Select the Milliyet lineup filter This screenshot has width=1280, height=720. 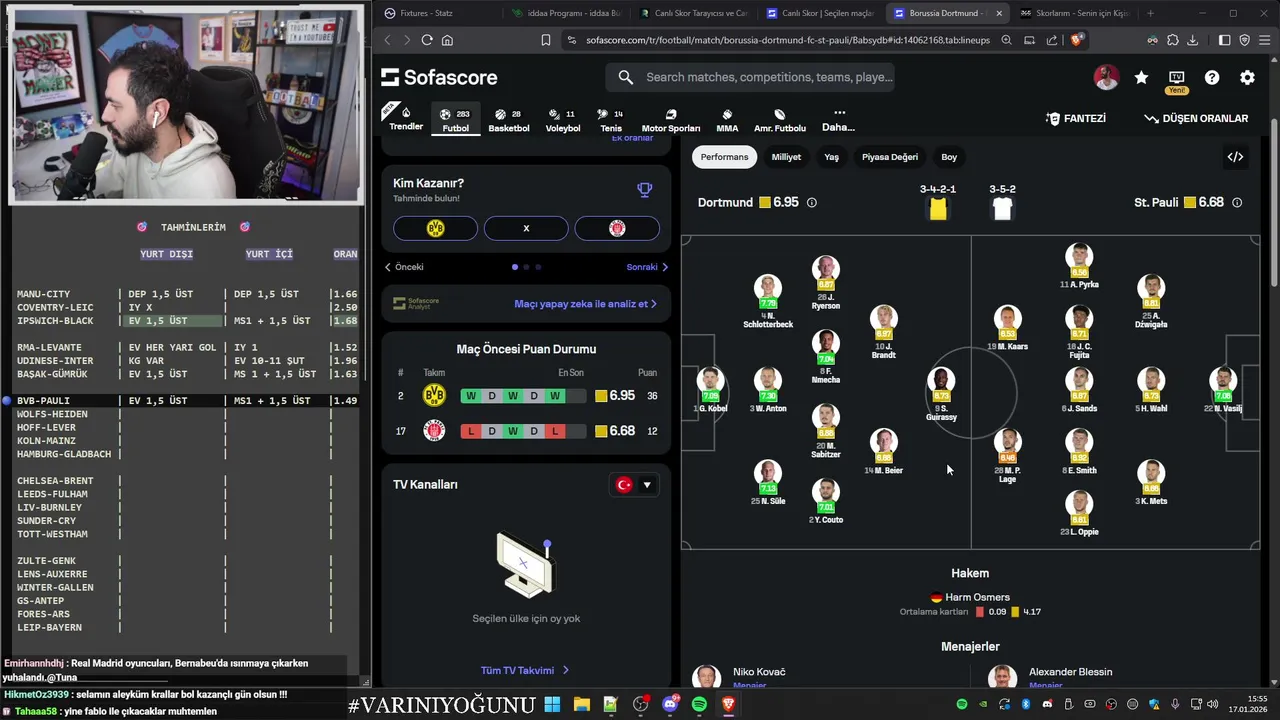[x=786, y=157]
